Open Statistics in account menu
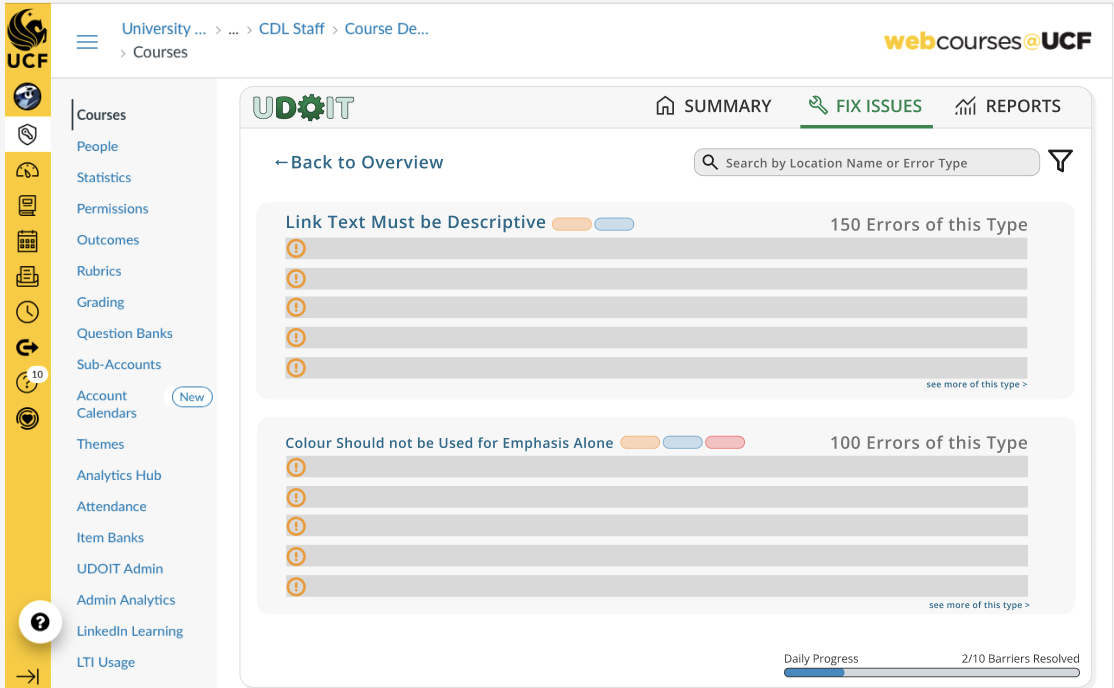 pyautogui.click(x=104, y=178)
